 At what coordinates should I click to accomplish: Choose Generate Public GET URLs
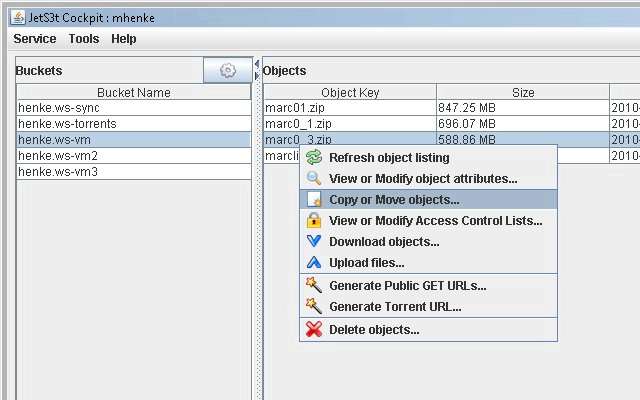(x=429, y=285)
